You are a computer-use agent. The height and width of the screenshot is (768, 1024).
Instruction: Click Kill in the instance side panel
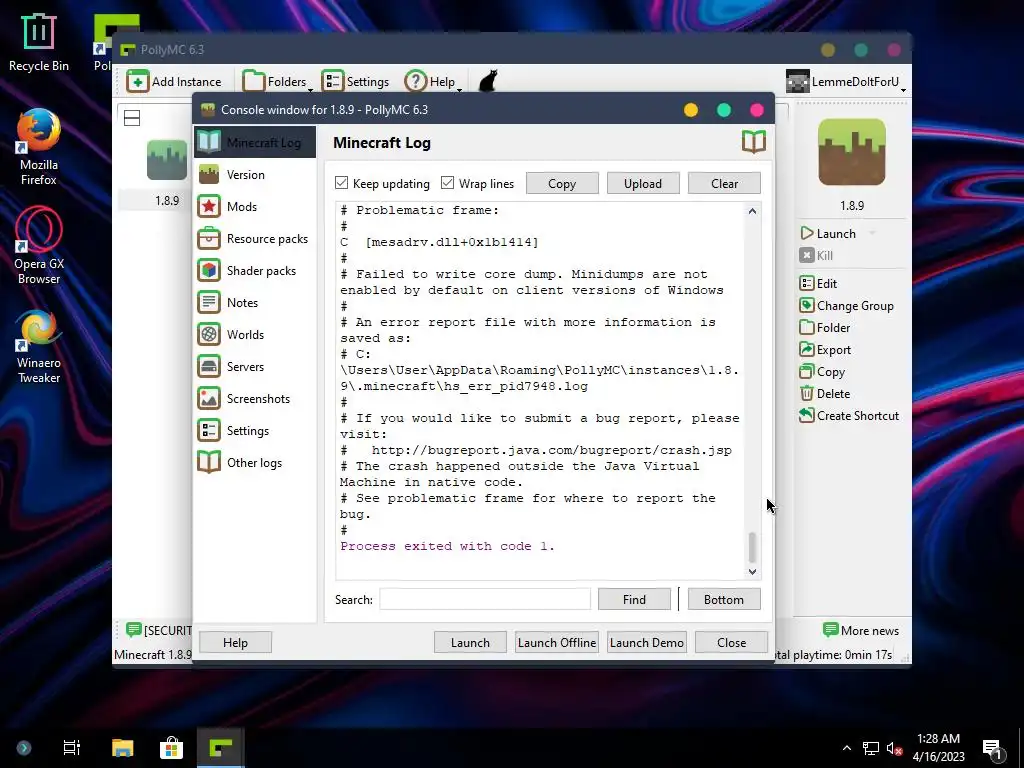(x=816, y=255)
